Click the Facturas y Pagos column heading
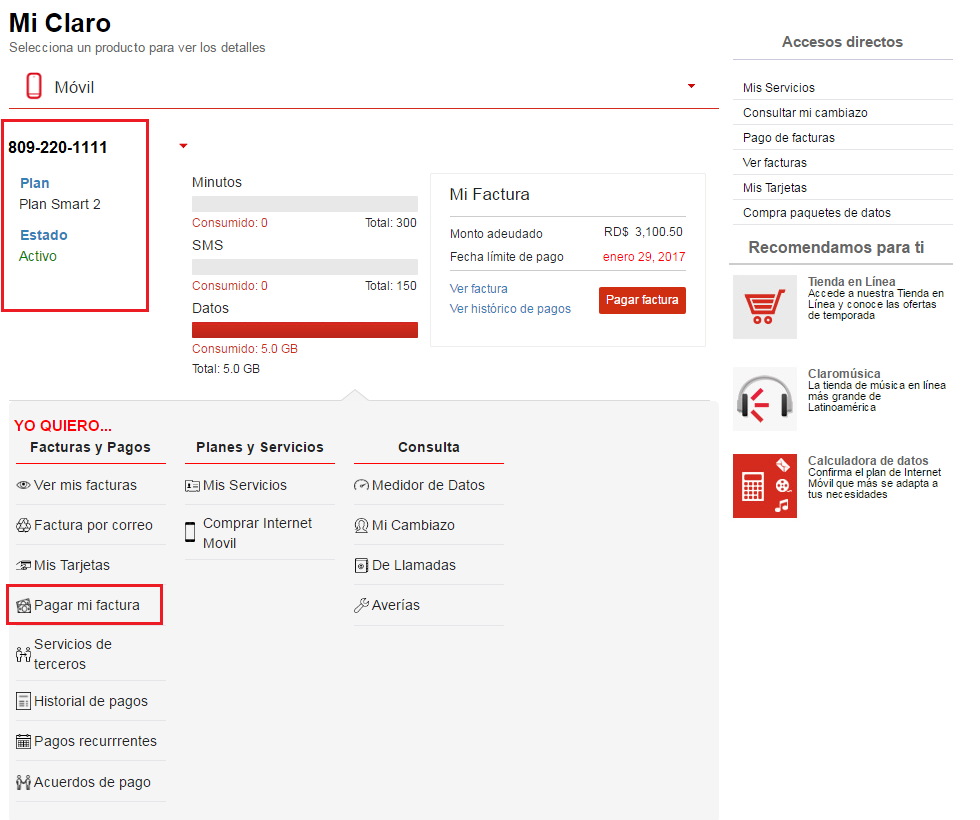Screen dimensions: 980x820 click(91, 447)
